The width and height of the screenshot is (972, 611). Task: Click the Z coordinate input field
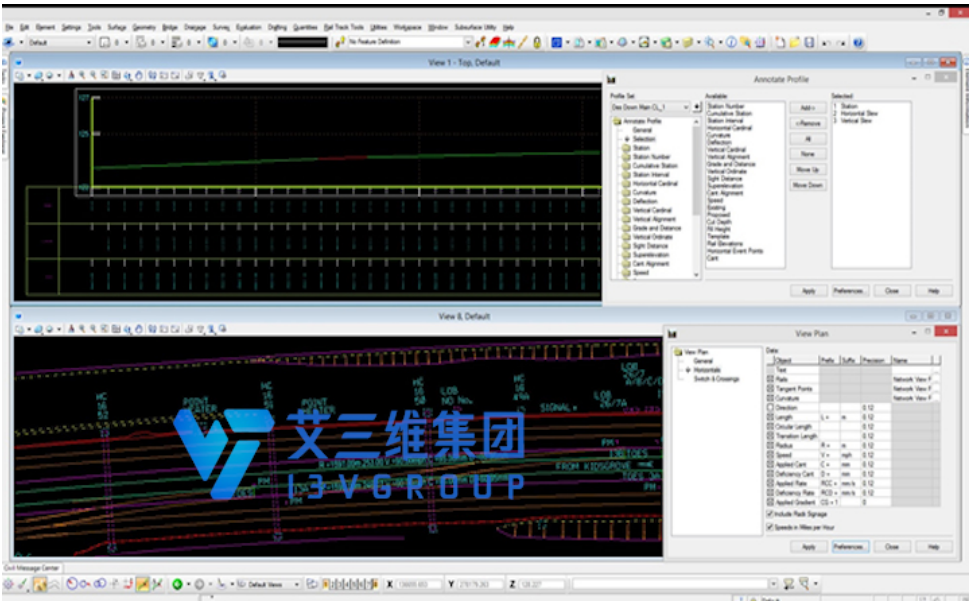[541, 584]
